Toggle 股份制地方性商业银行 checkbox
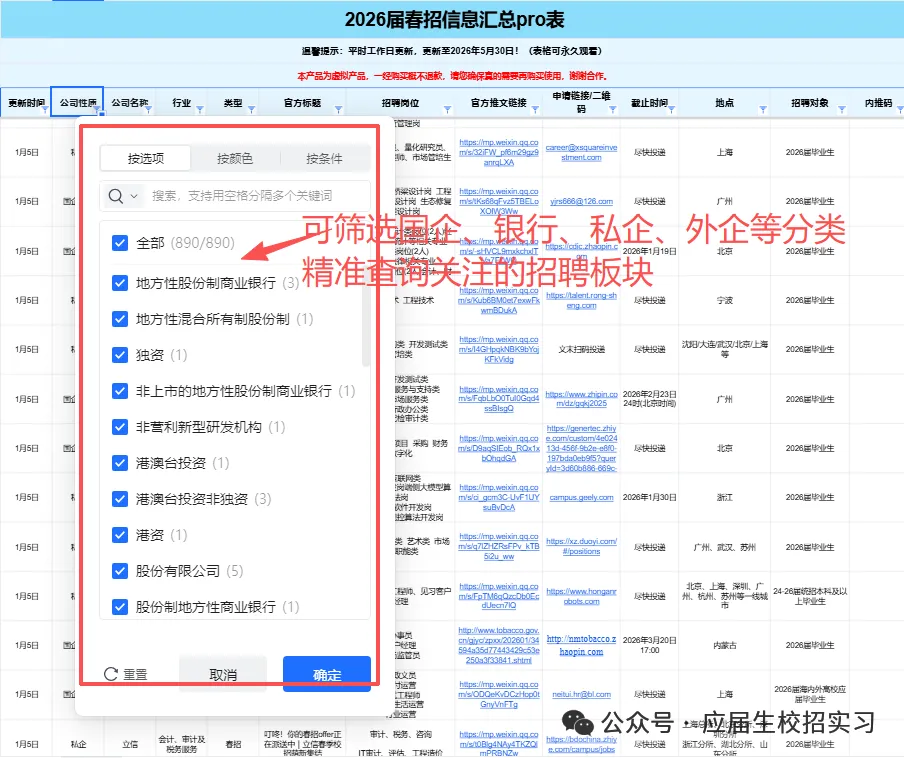The image size is (904, 758). pyautogui.click(x=120, y=606)
